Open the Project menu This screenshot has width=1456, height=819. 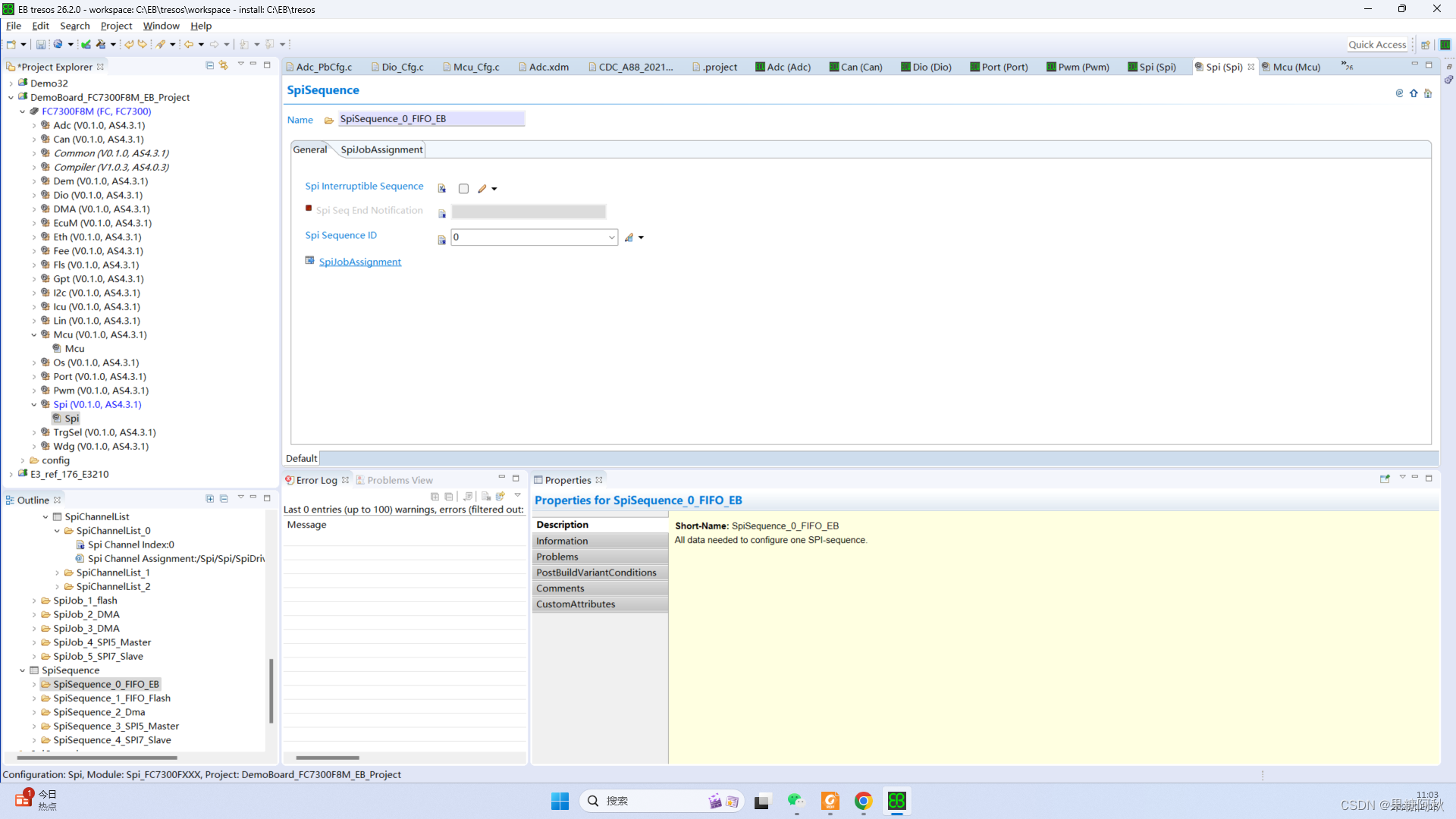point(116,26)
